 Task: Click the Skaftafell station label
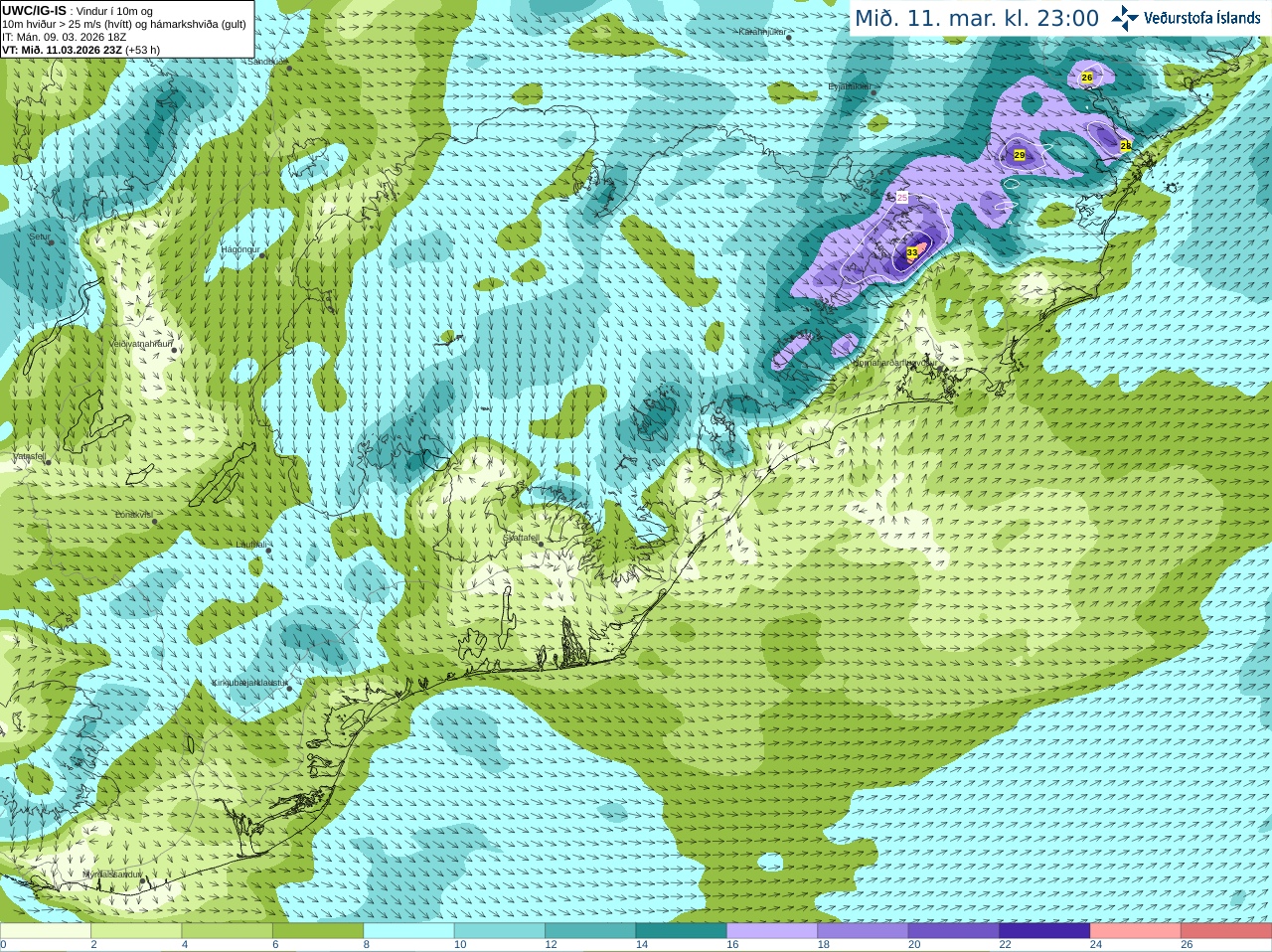pos(521,538)
